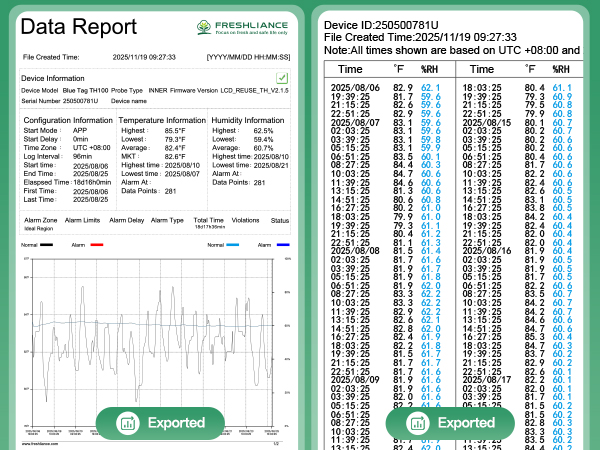Screen dimensions: 600x450
Task: Click the Data Report title
Action: 79,27
